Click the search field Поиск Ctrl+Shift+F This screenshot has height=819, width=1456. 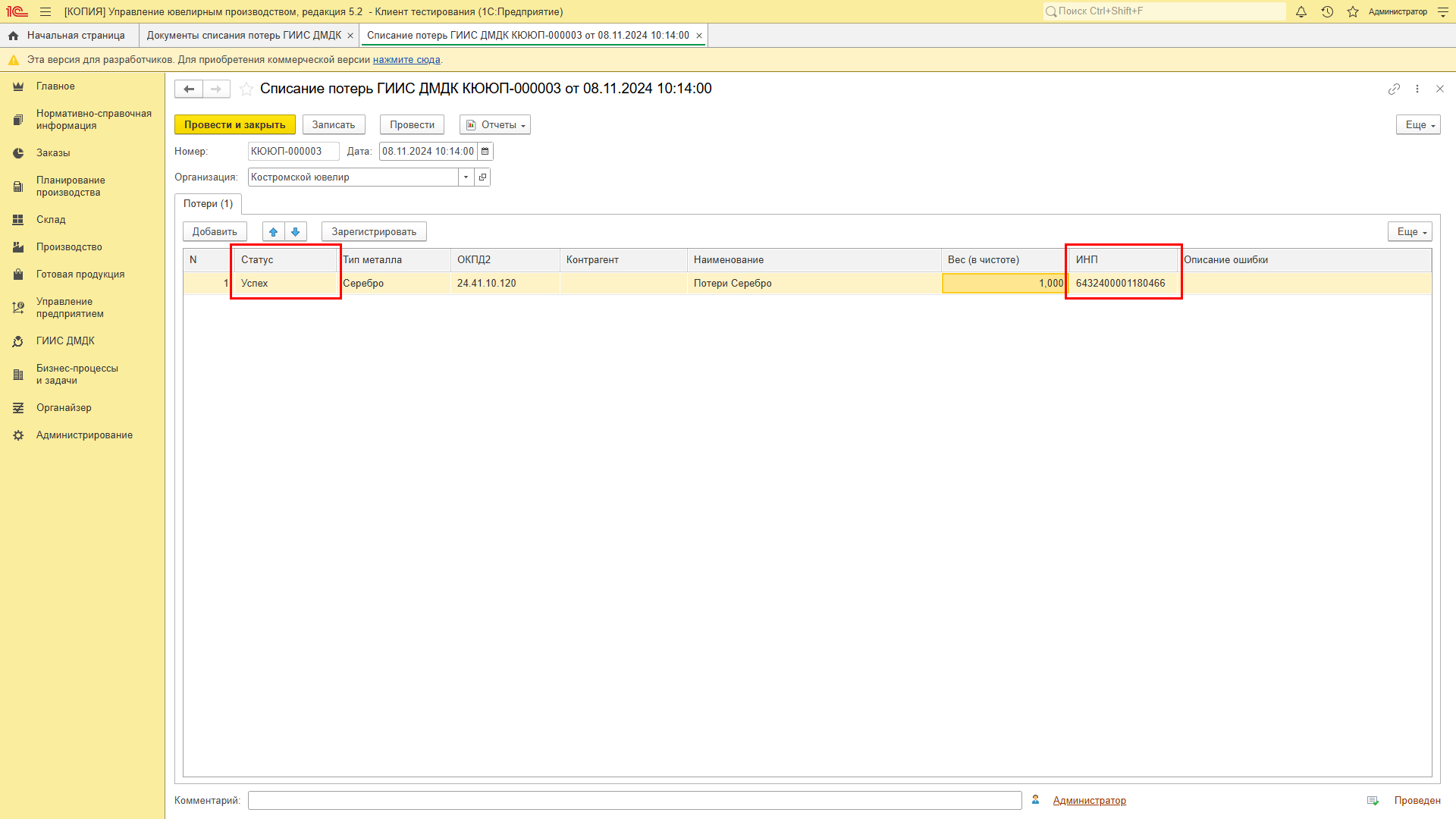[x=1164, y=11]
